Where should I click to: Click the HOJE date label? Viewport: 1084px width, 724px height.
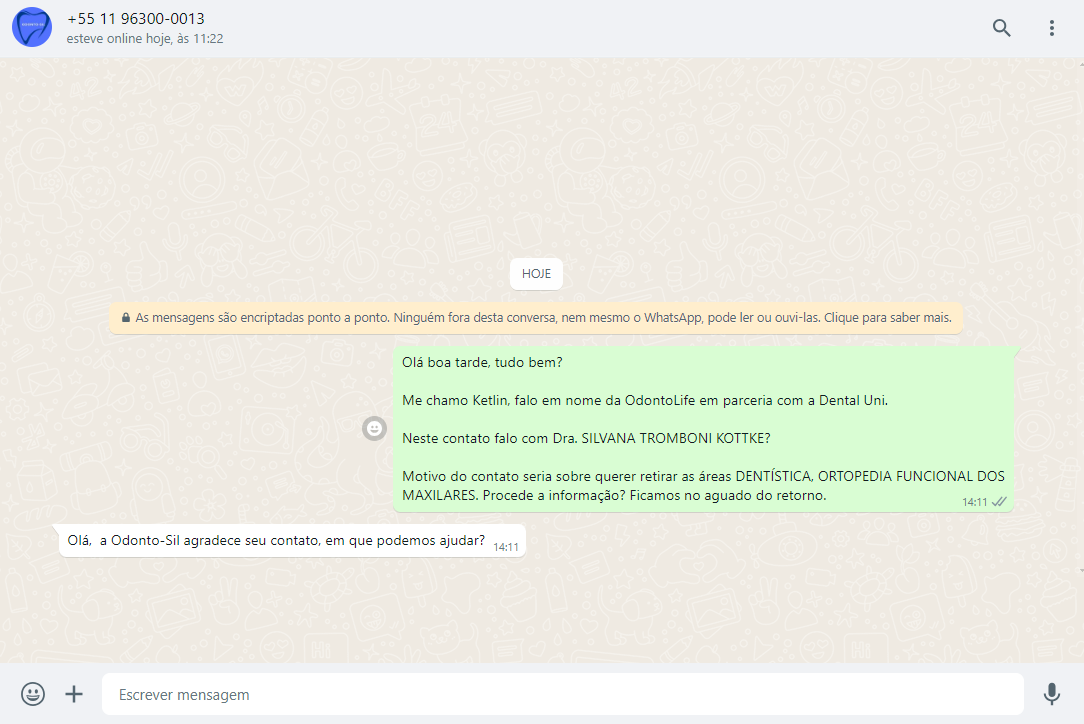[536, 274]
